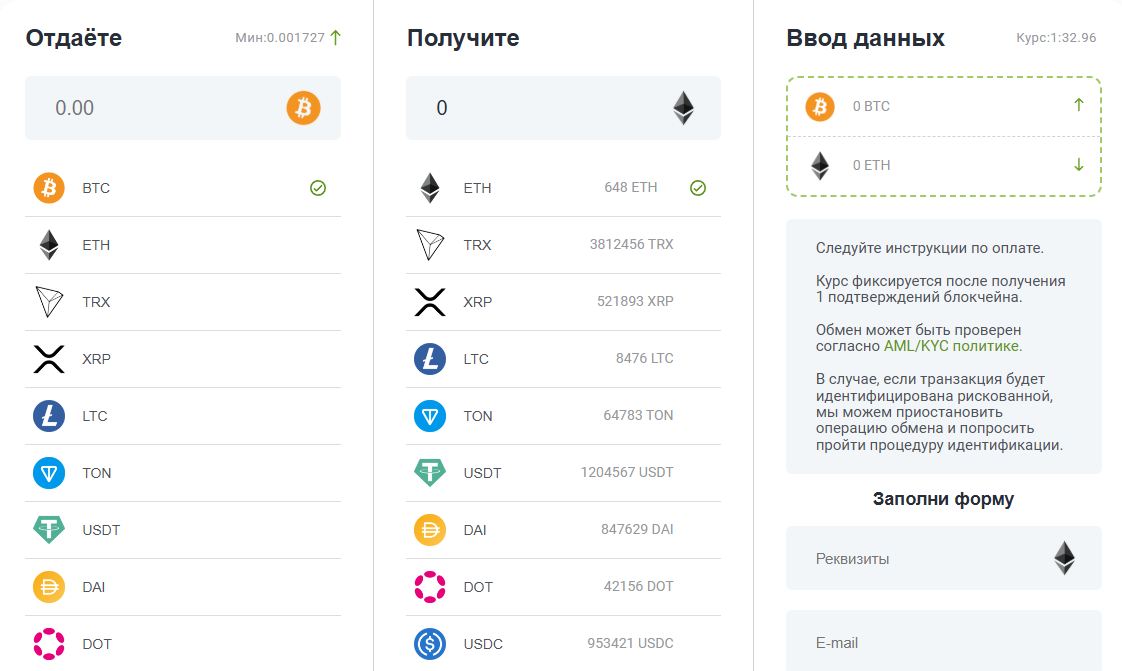The image size is (1122, 671).
Task: Click the Ethereum icon in the Получите amount field
Action: tap(683, 108)
